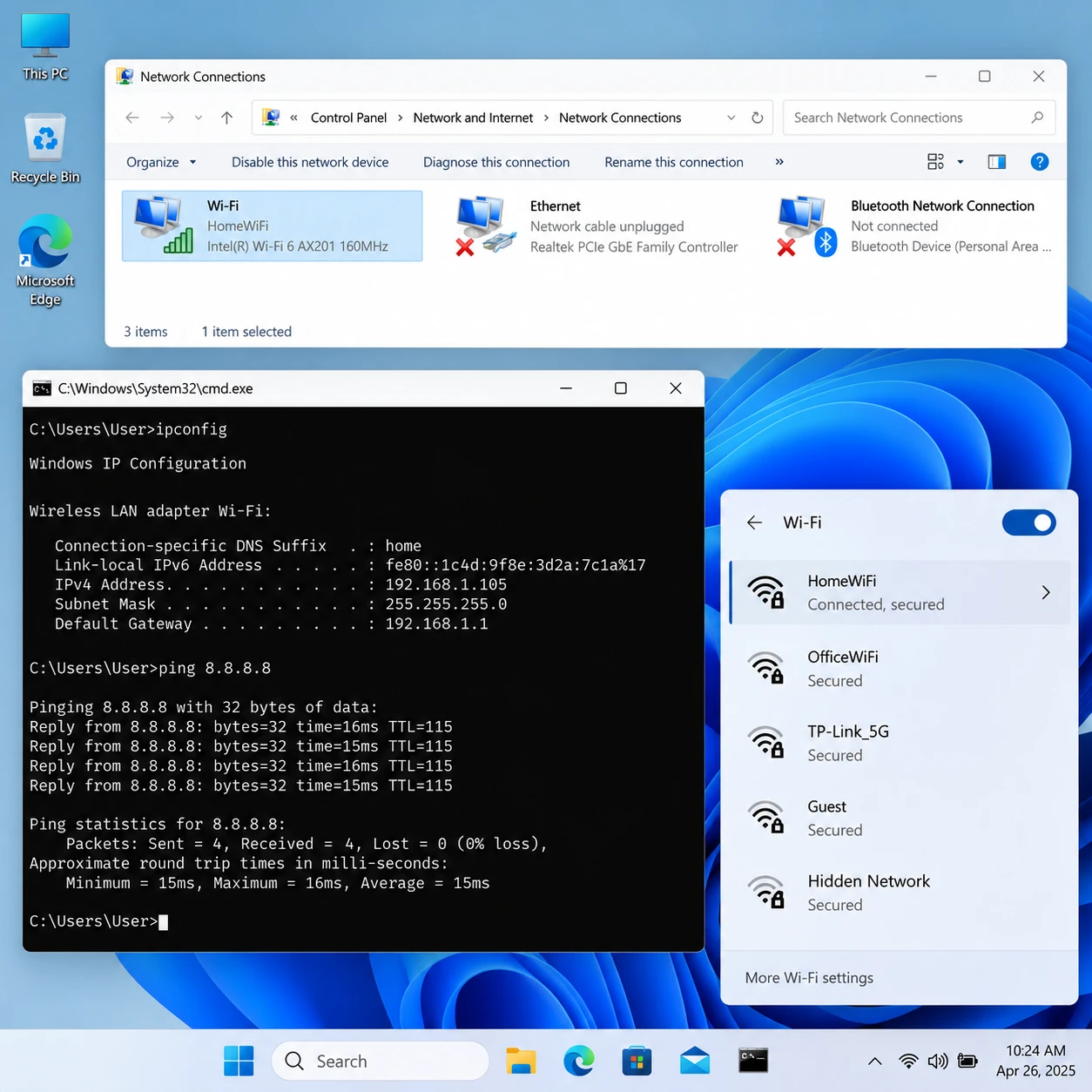This screenshot has height=1092, width=1092.
Task: Go up one level in Network Connections
Action: [226, 118]
